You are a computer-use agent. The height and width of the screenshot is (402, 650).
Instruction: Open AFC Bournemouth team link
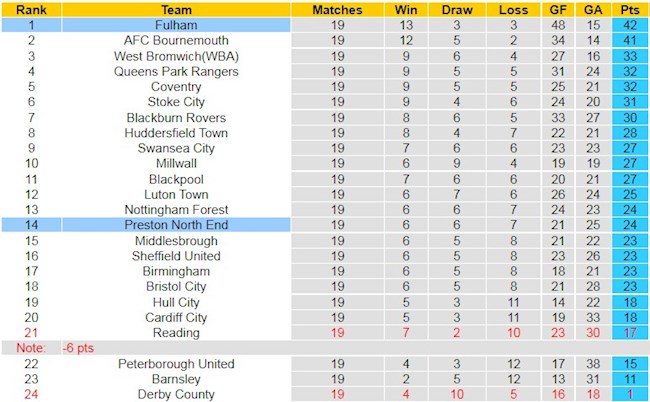pos(176,40)
